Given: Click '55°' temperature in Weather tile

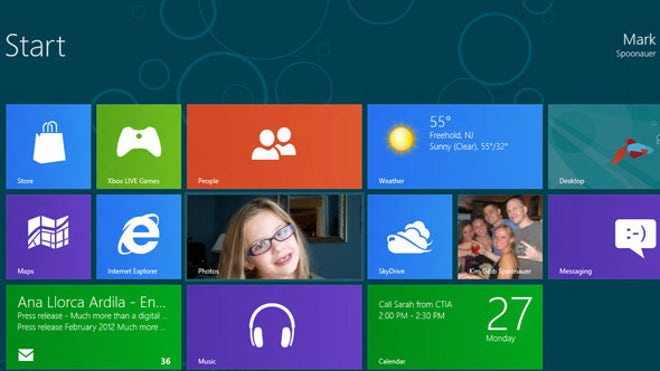Looking at the screenshot, I should pos(440,122).
